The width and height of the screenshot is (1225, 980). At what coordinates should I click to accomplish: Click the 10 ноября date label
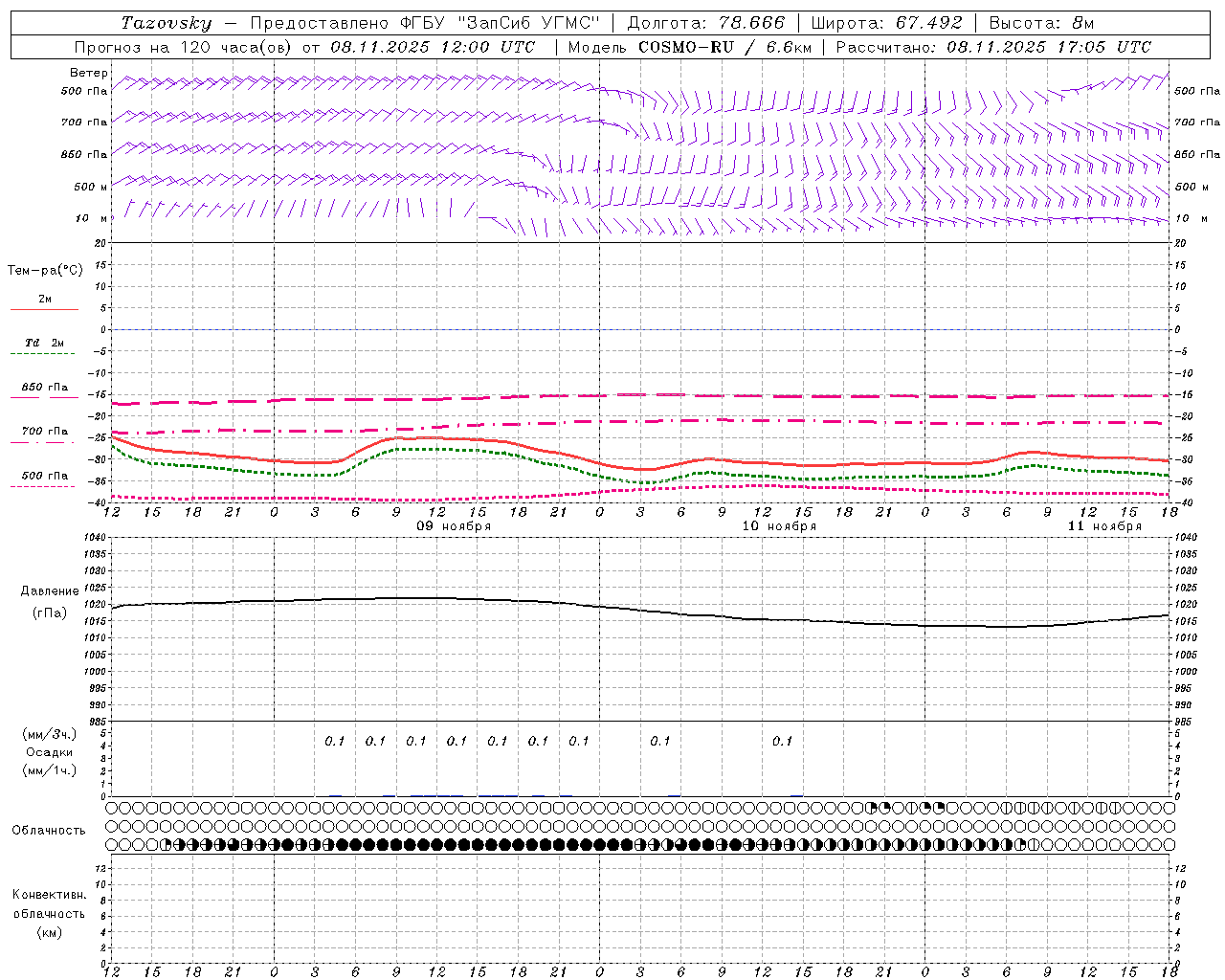click(779, 526)
